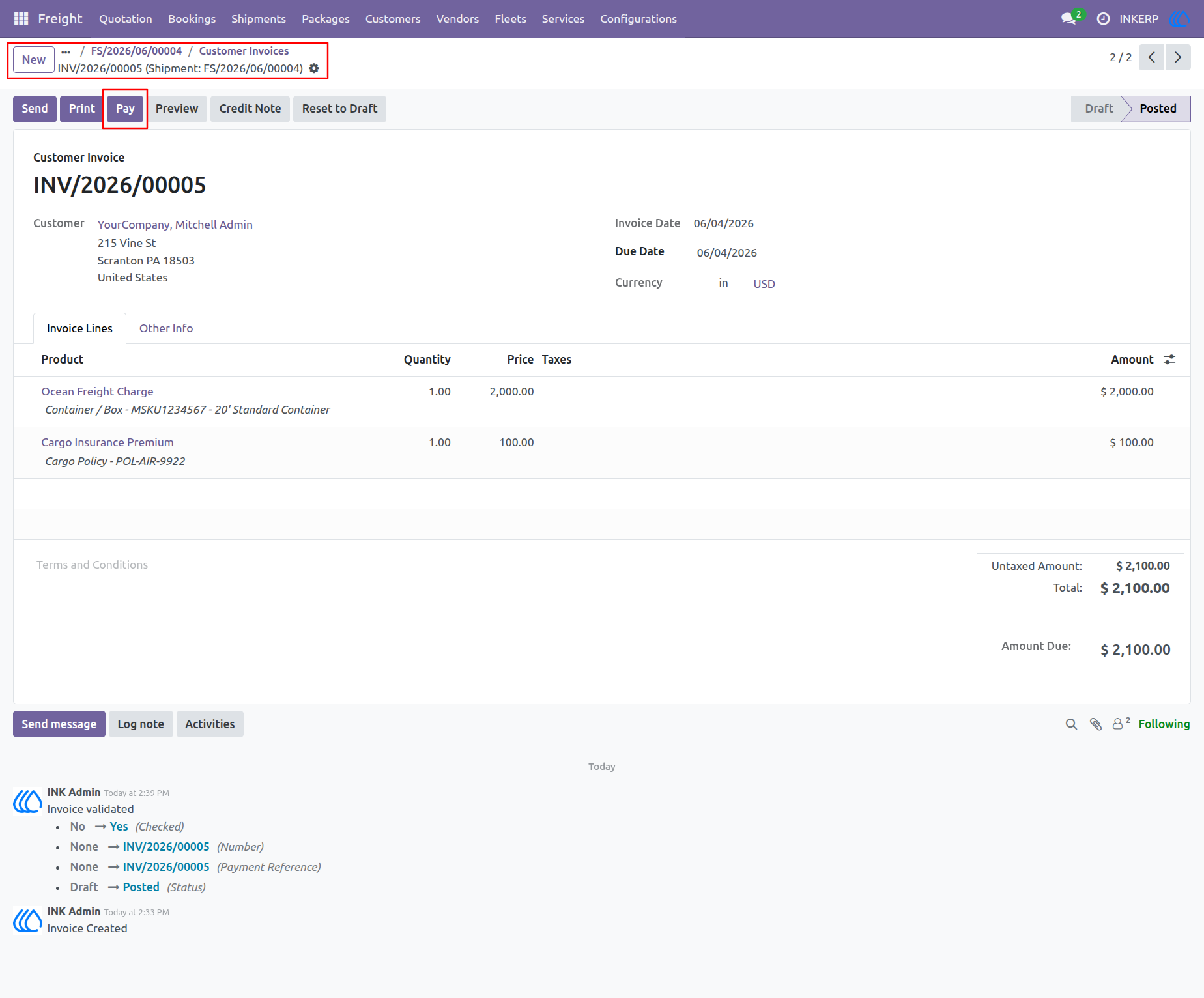Expand the breadcrumb ellipsis

pos(66,51)
